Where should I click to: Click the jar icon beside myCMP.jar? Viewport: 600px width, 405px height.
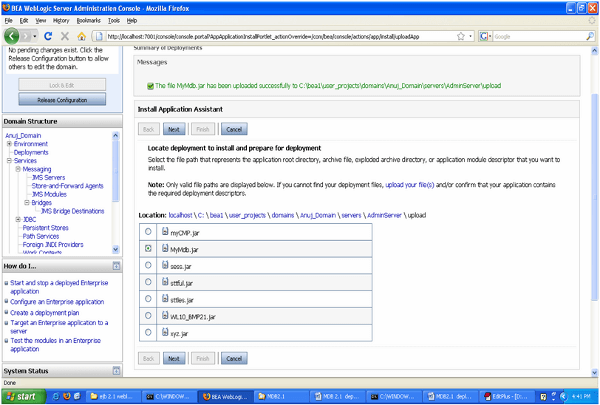(x=165, y=232)
